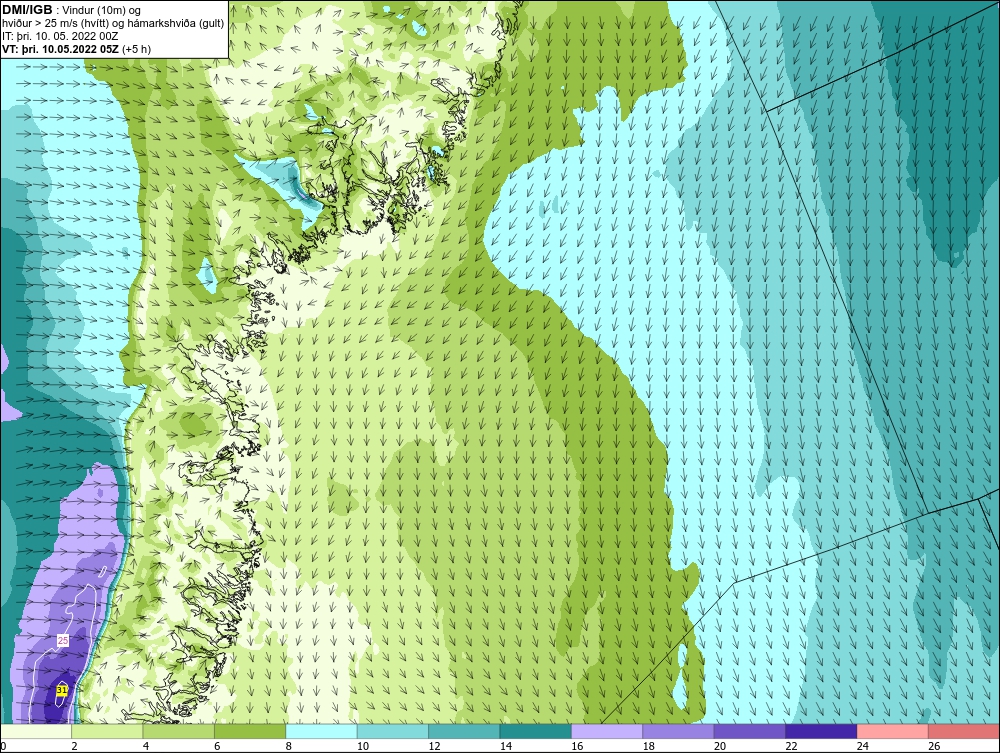Click the legend scale number 12
The image size is (1000, 753).
[434, 746]
